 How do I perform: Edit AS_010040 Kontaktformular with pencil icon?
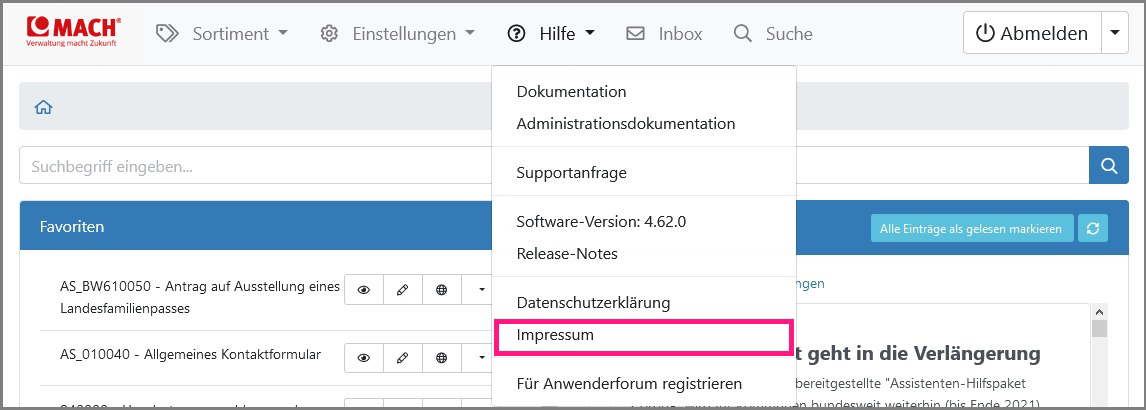point(402,357)
